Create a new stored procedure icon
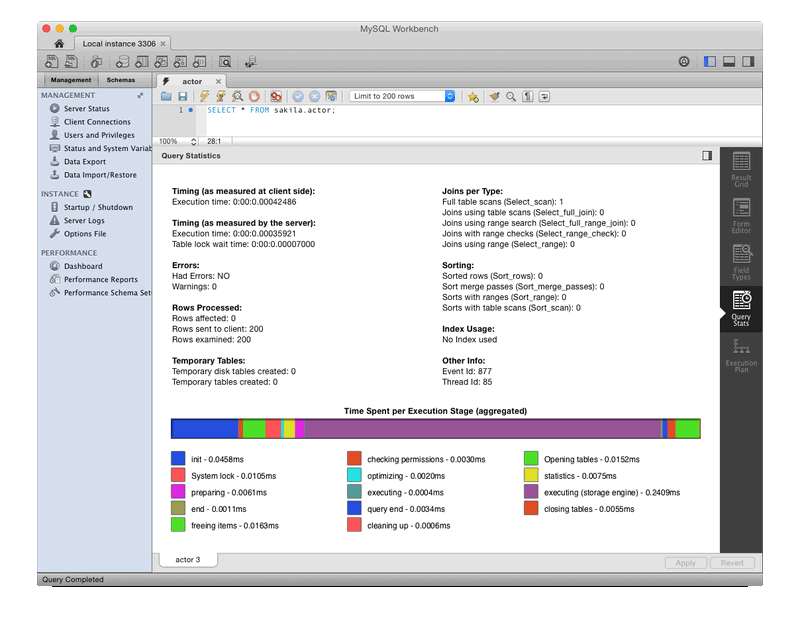The height and width of the screenshot is (639, 800). [180, 62]
